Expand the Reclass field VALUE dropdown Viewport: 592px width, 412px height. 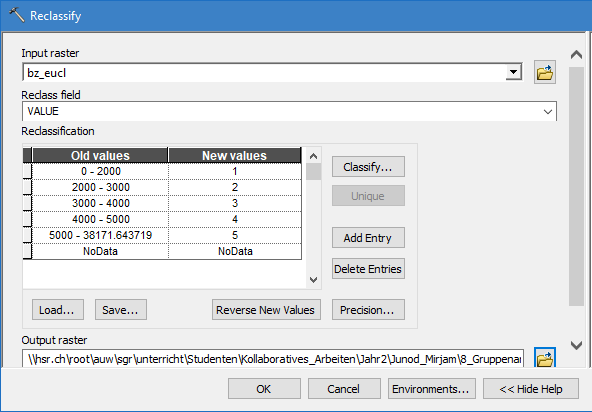click(x=547, y=111)
